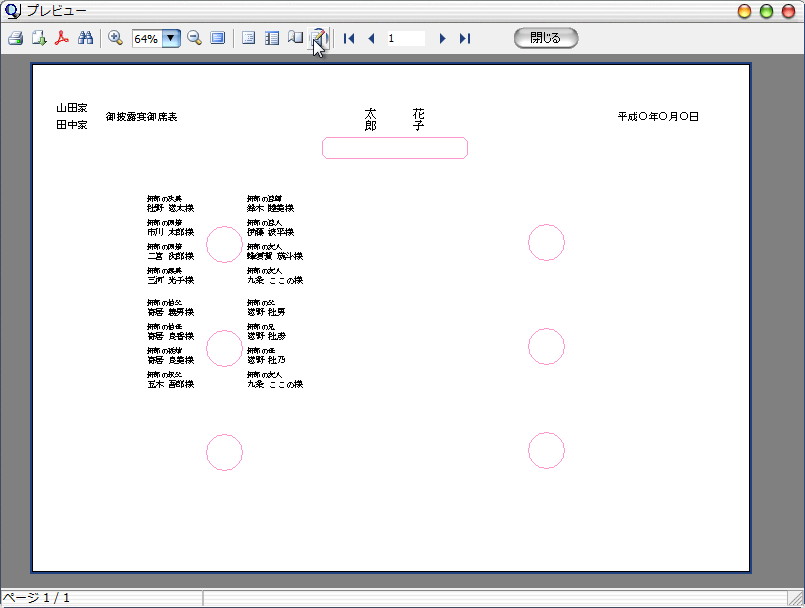805x608 pixels.
Task: Open the 64% zoom level dropdown
Action: 171,39
